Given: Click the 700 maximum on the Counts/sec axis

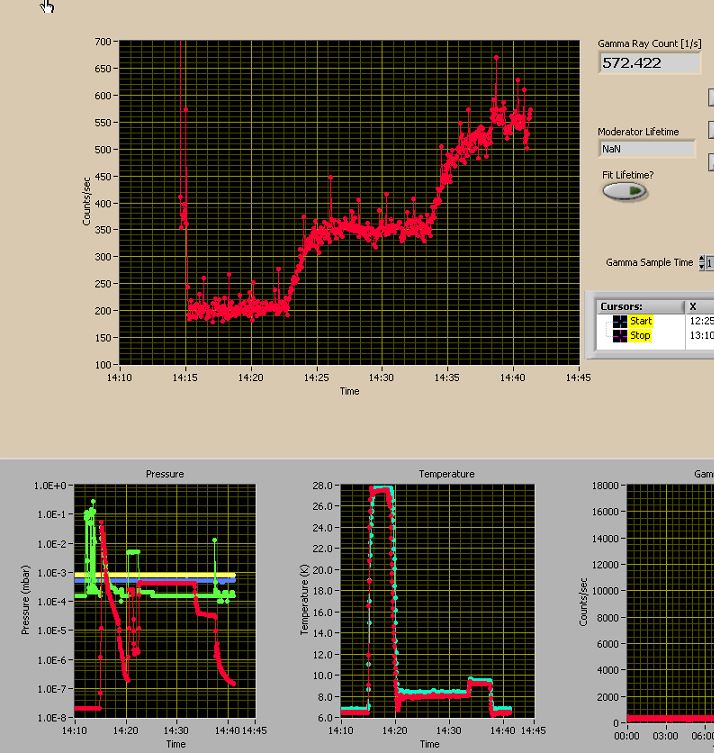Looking at the screenshot, I should click(103, 42).
